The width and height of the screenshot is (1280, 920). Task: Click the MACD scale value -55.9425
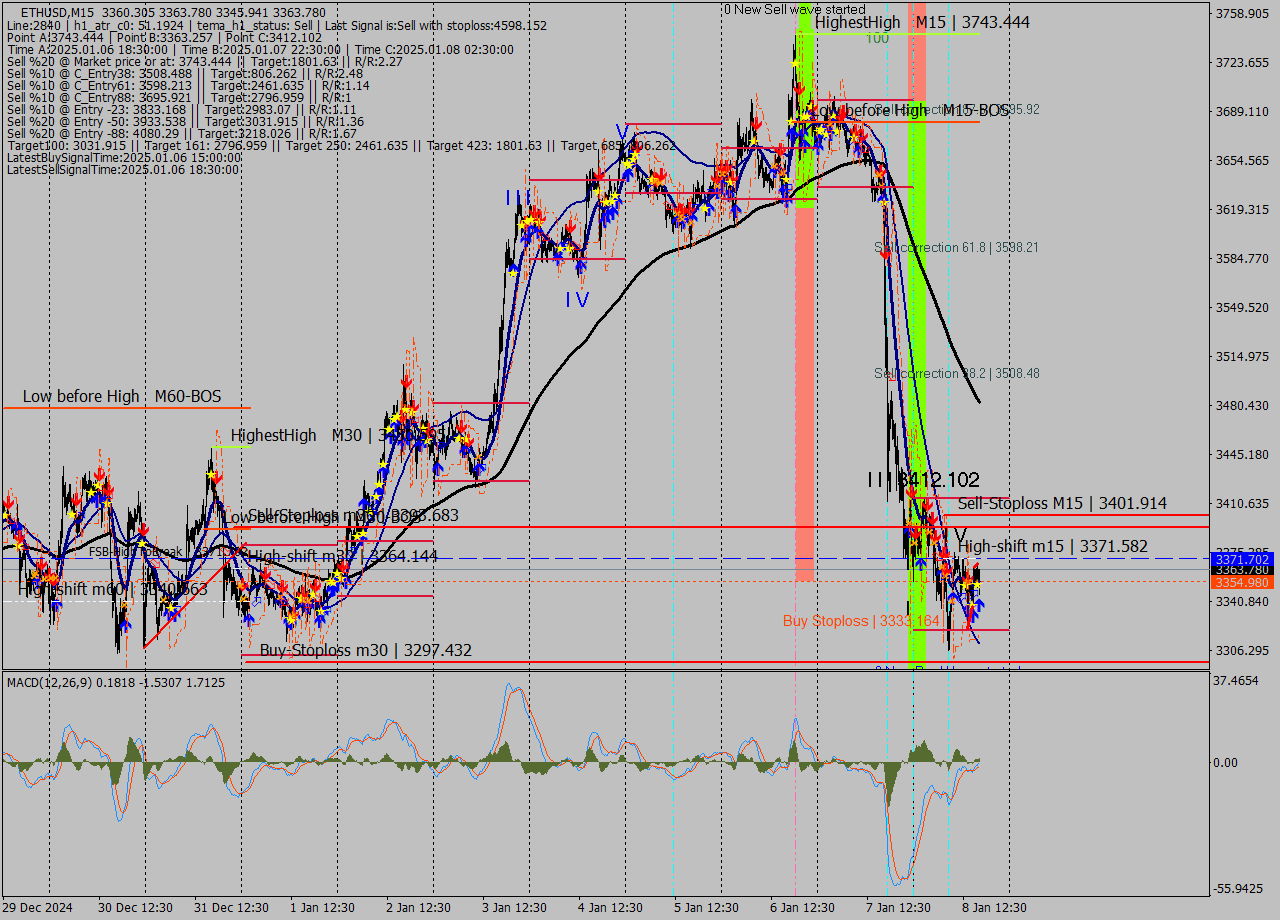click(1239, 889)
